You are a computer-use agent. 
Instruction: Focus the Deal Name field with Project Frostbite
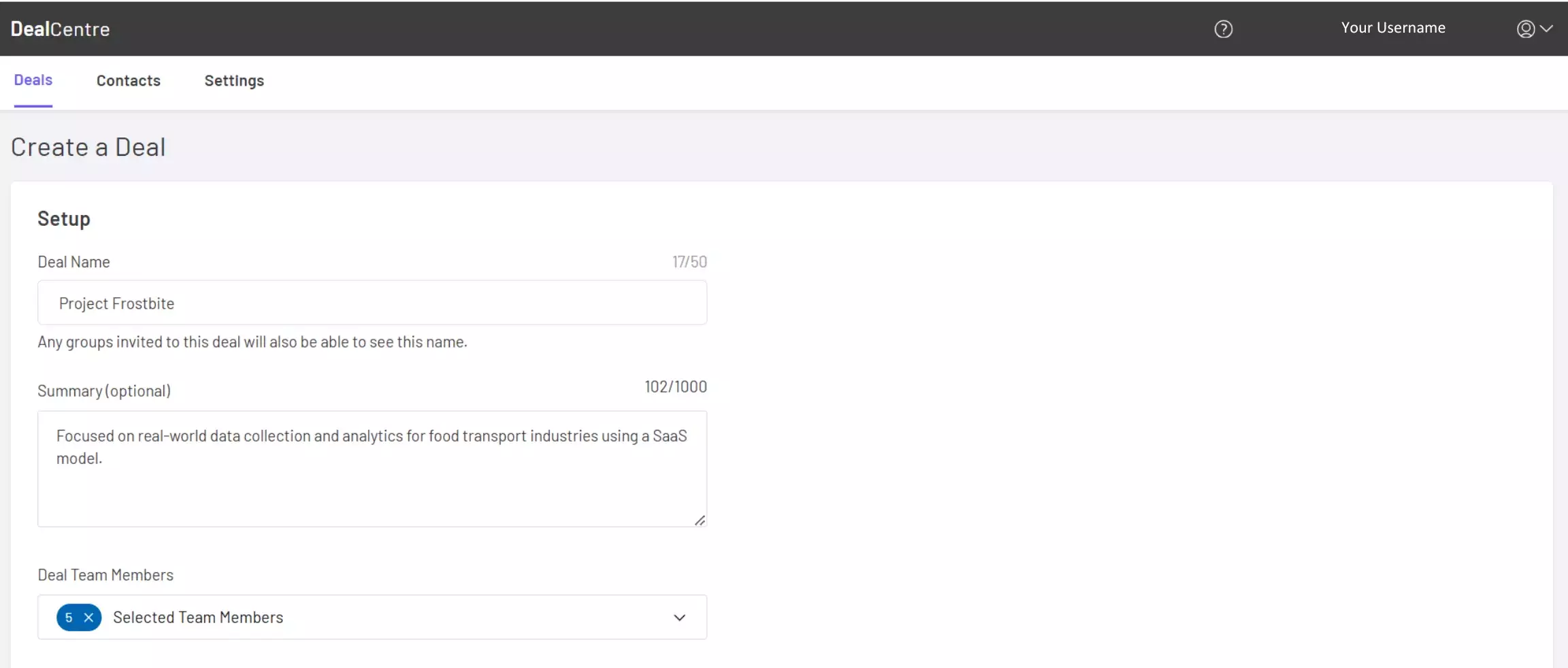pyautogui.click(x=372, y=303)
